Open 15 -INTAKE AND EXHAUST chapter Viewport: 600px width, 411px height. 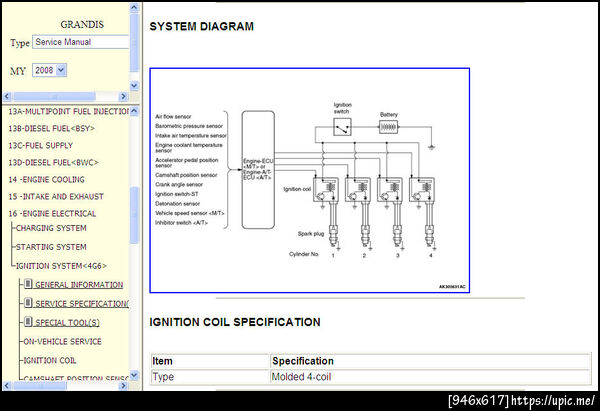[56, 197]
